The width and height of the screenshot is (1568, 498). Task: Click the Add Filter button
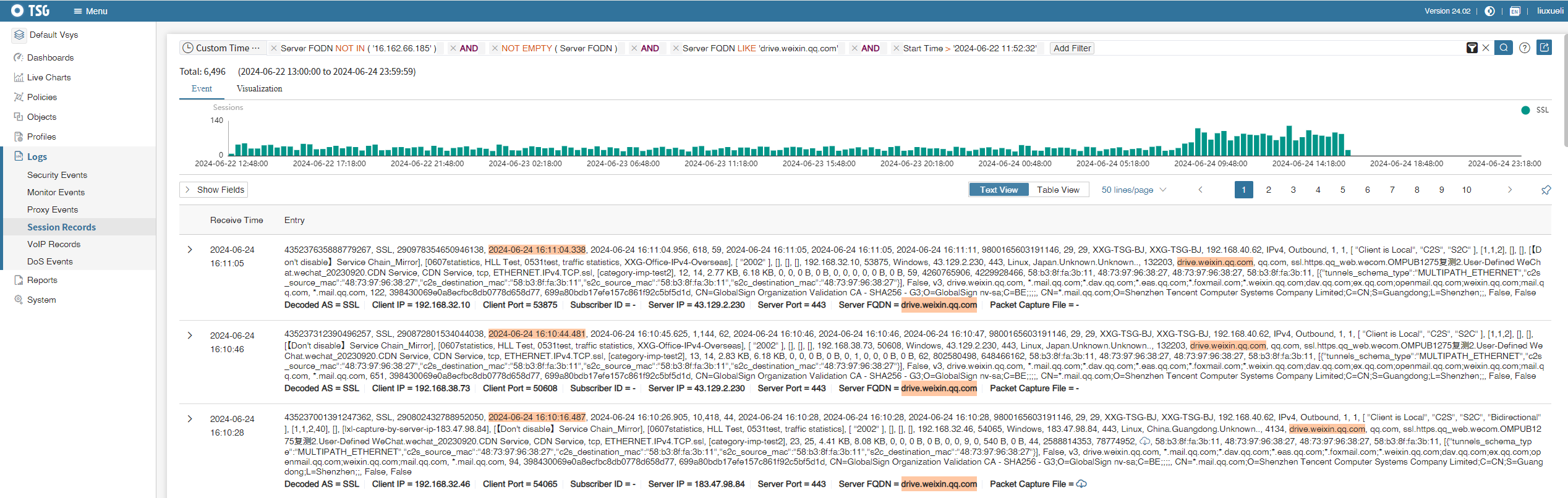point(1072,48)
